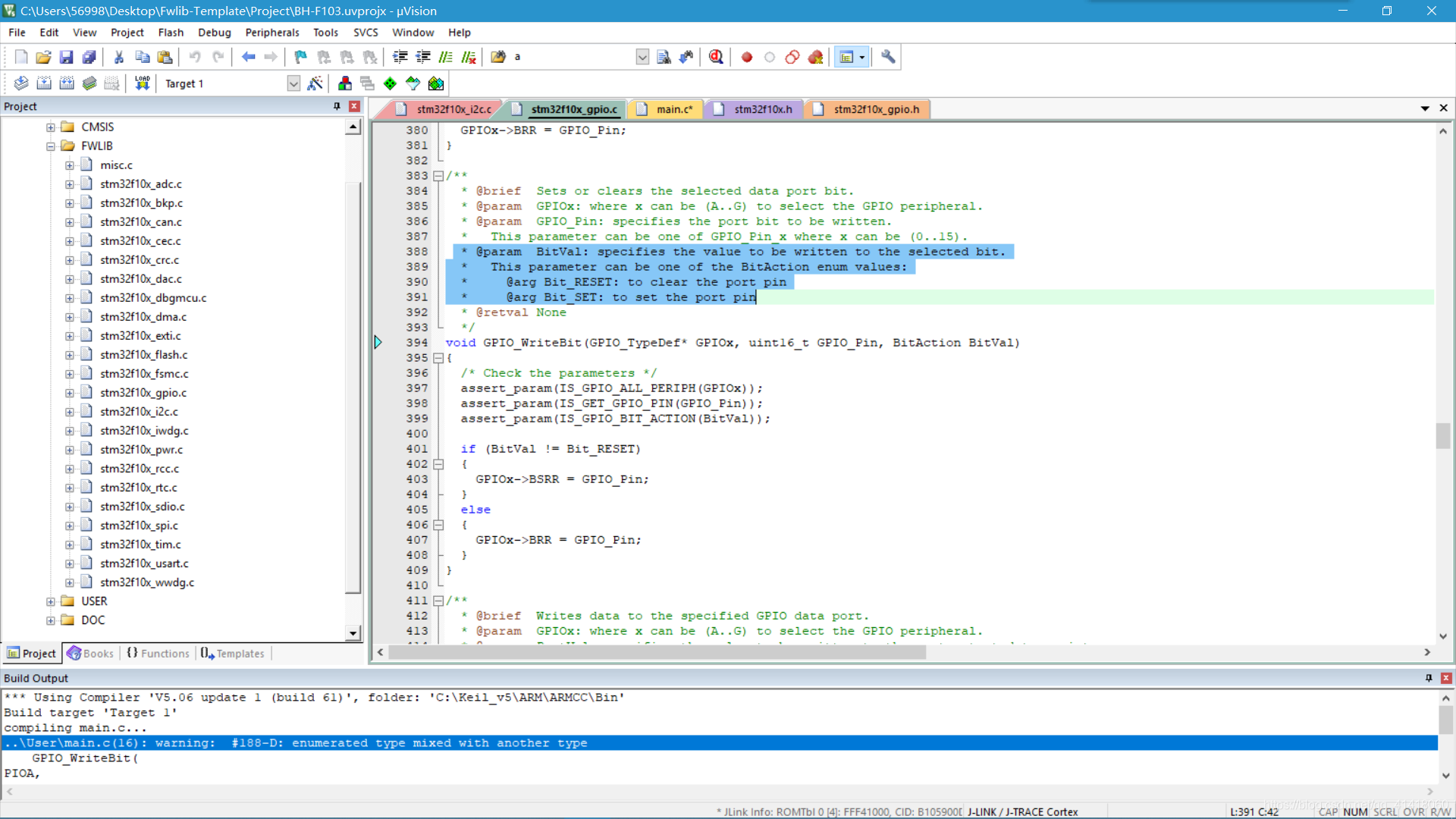Viewport: 1456px width, 819px height.
Task: Insert a breakpoint with the red dot
Action: (x=747, y=57)
